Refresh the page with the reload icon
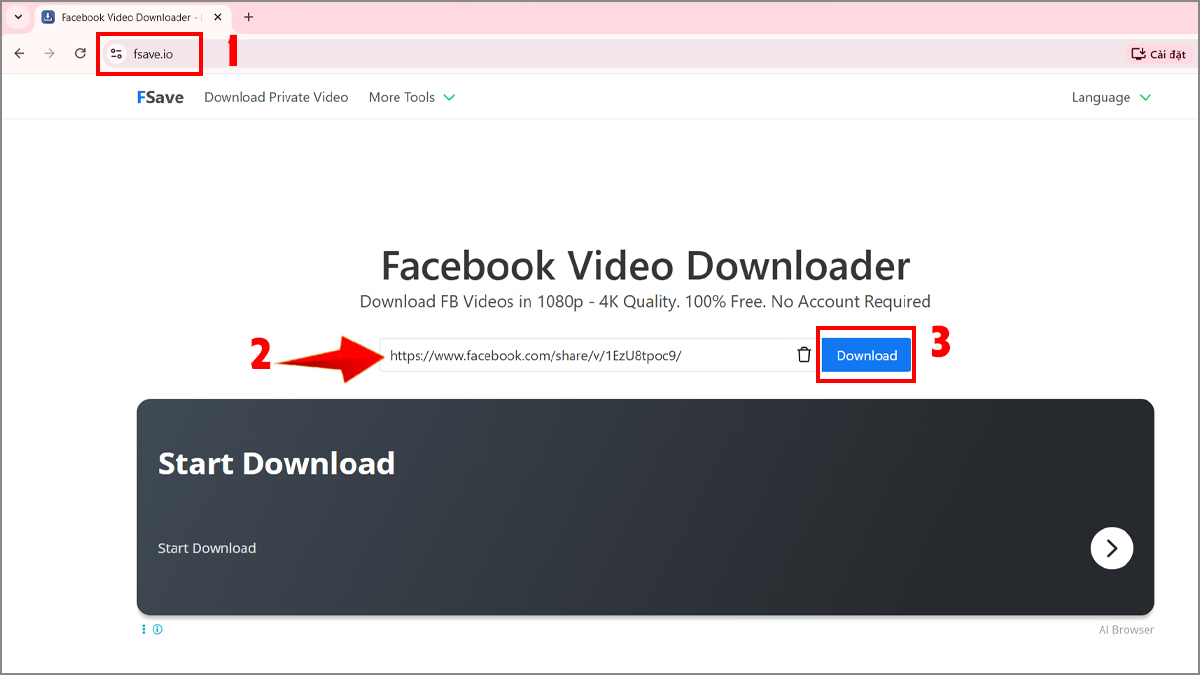The height and width of the screenshot is (675, 1200). pyautogui.click(x=79, y=53)
